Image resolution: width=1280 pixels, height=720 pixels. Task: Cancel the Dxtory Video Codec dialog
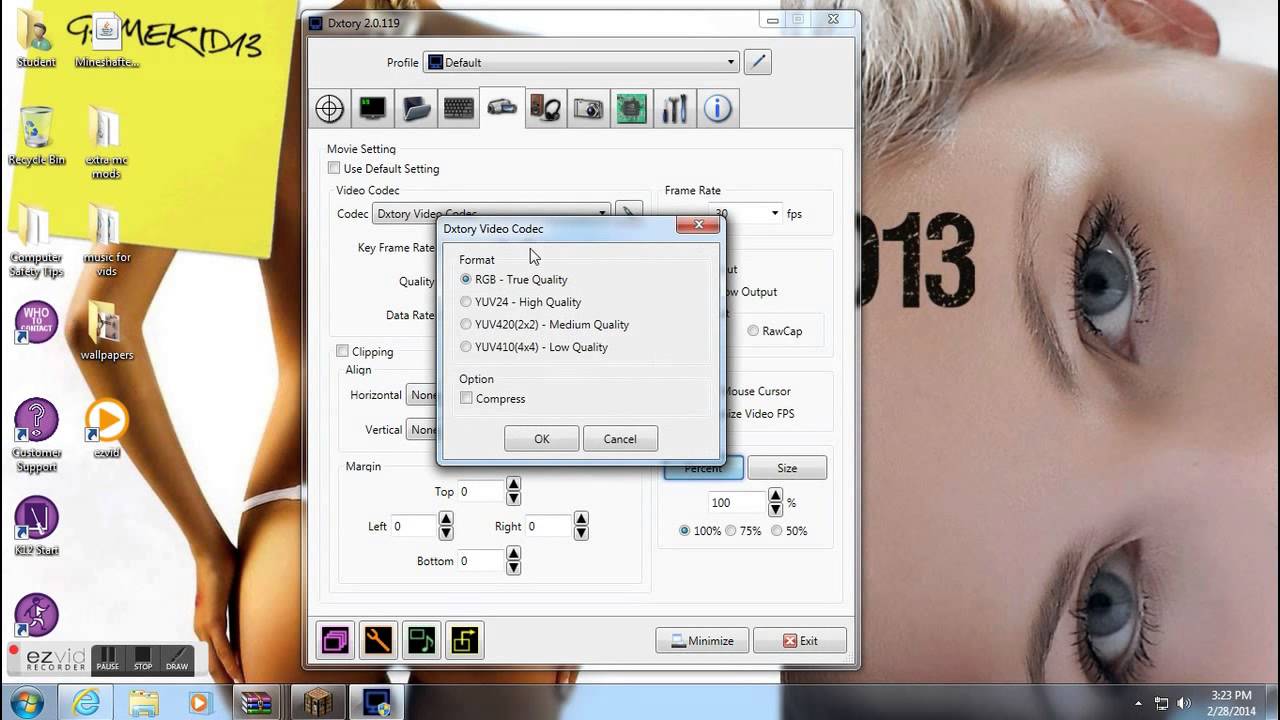pos(620,439)
